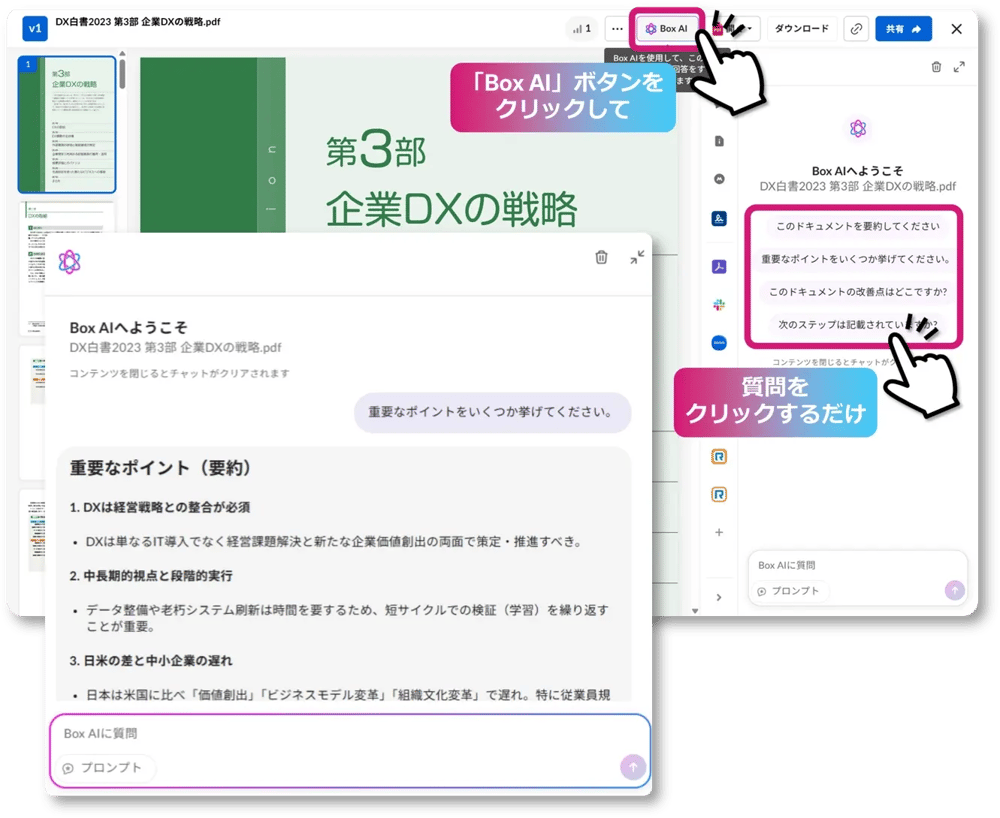
Task: Open the file details icon in the sidebar rail
Action: click(x=719, y=142)
